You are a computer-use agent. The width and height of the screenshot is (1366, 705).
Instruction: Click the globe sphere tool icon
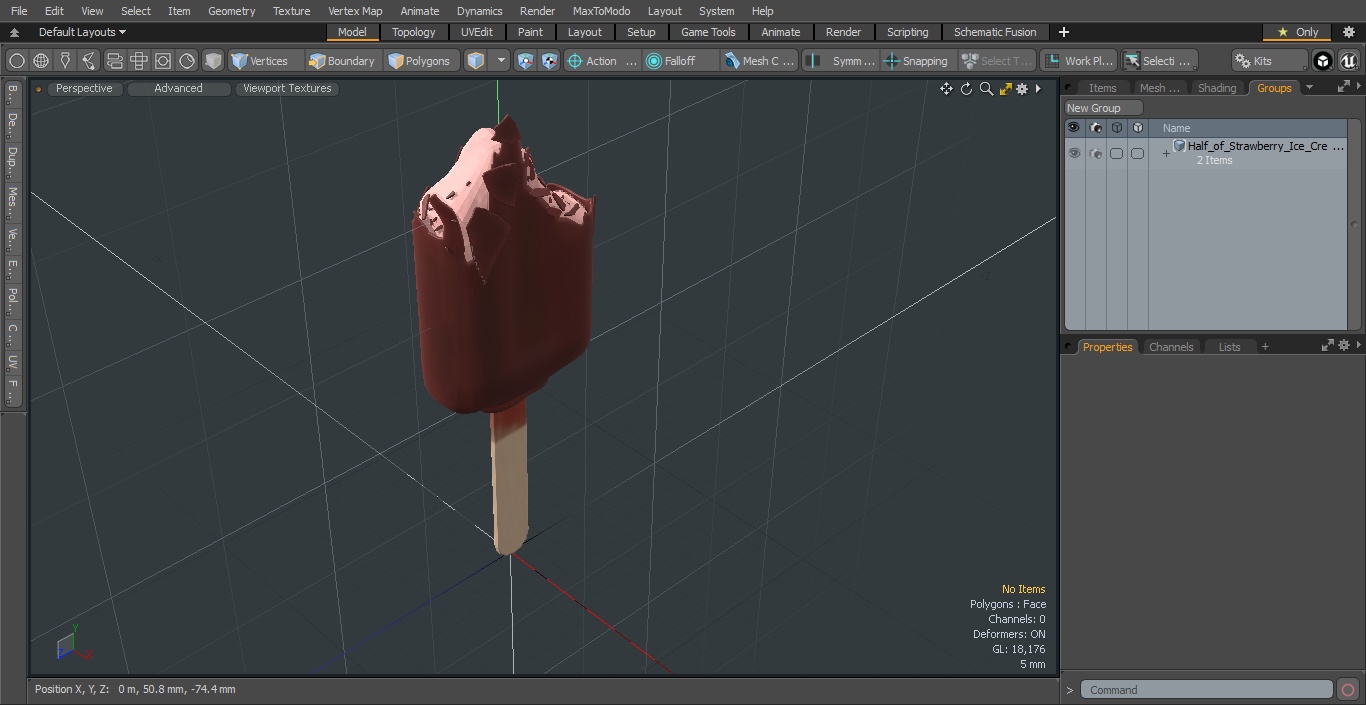(41, 61)
